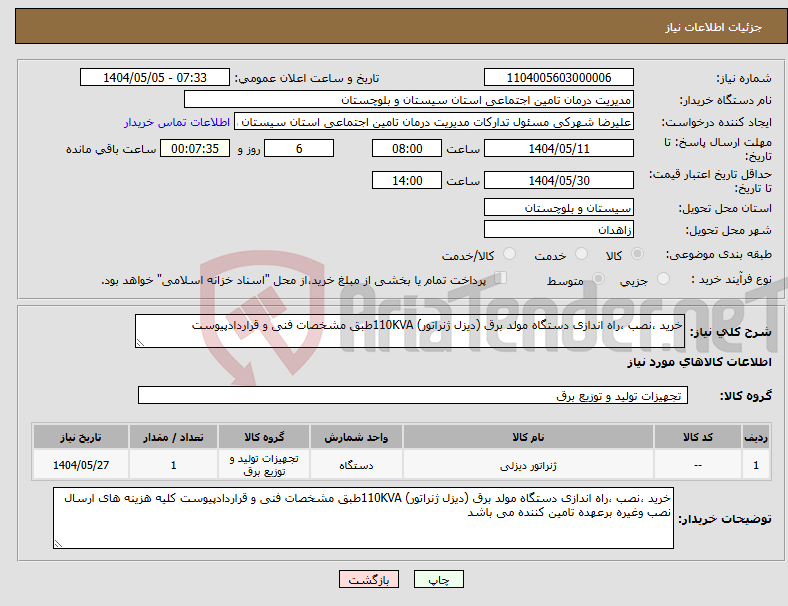
Task: Click the واحد شمارش column header
Action: (x=356, y=437)
